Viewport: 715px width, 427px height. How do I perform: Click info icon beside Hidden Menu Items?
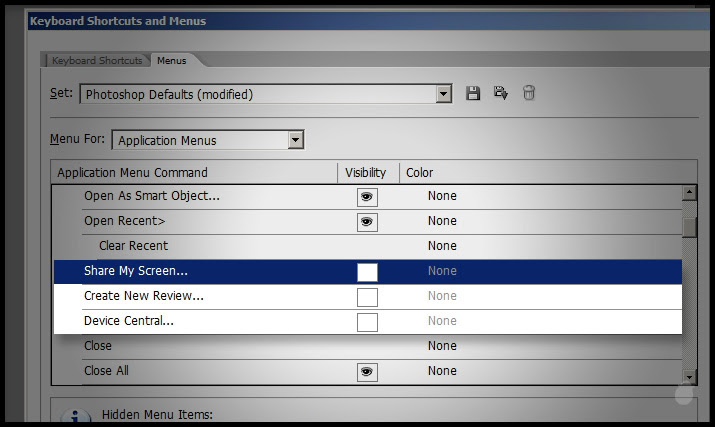point(75,416)
